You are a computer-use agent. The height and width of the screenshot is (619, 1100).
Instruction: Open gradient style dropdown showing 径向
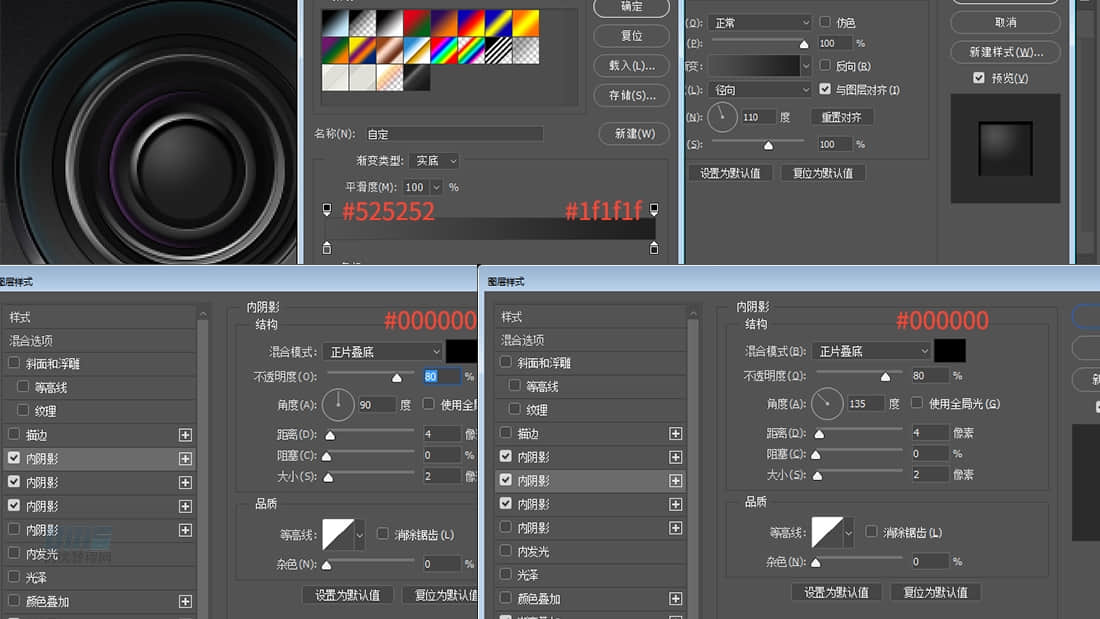tap(760, 90)
